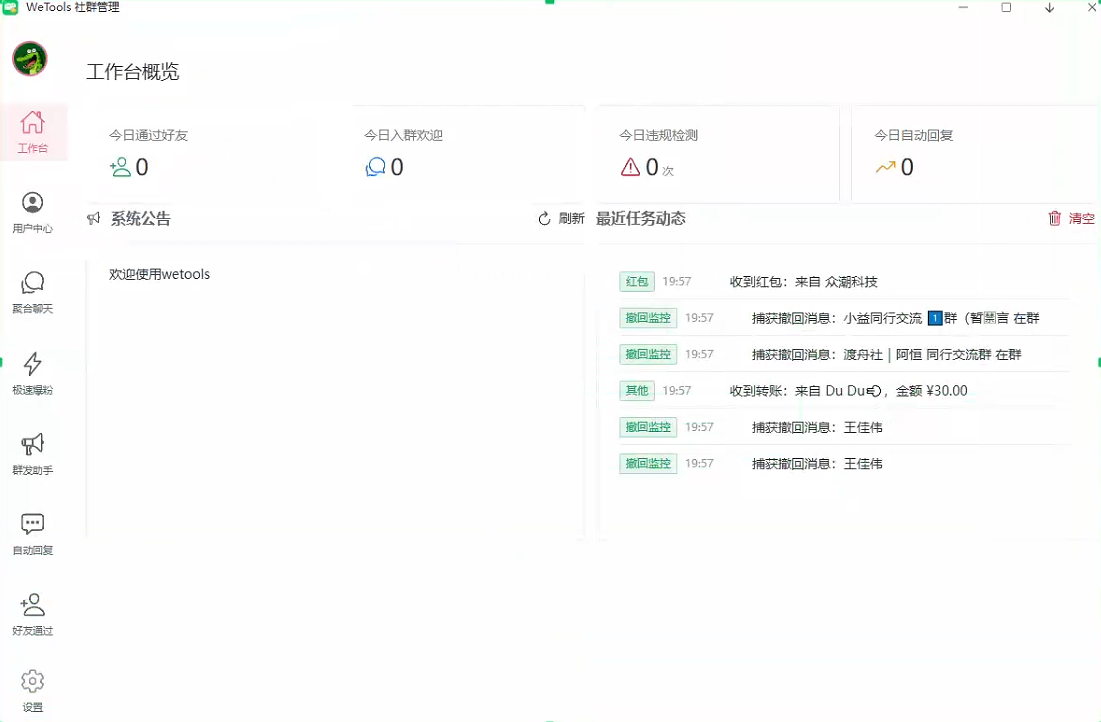Select the 红包 entry from 众潮科技
1101x722 pixels.
pyautogui.click(x=803, y=282)
